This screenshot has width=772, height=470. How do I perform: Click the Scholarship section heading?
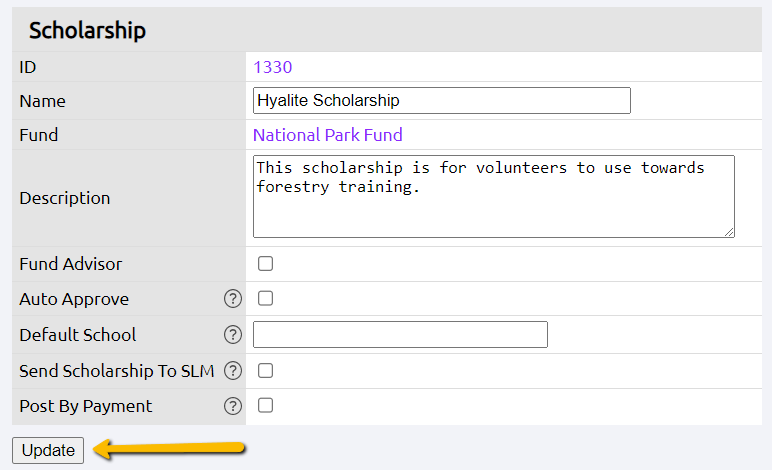coord(87,31)
